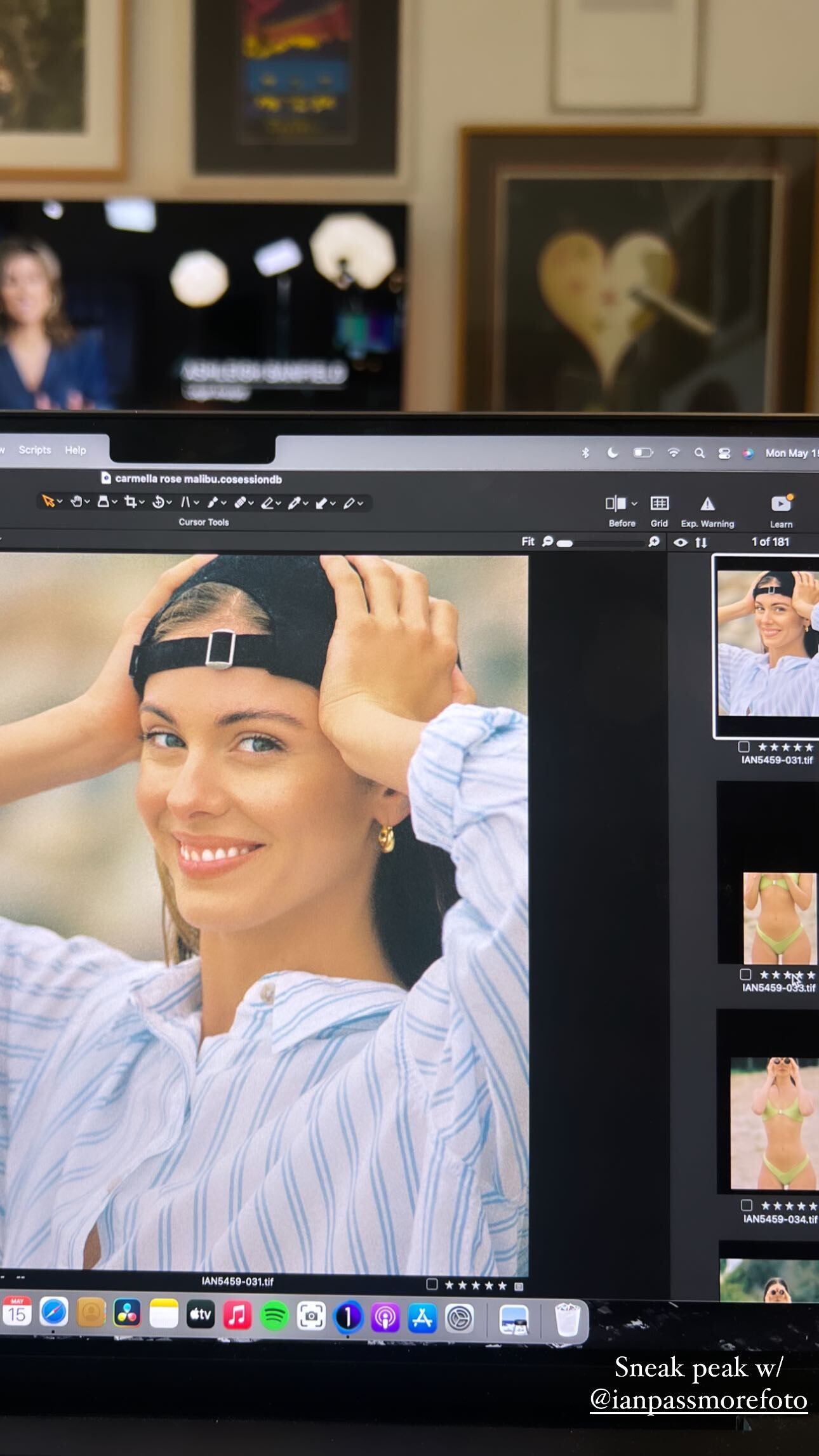The height and width of the screenshot is (1456, 819).
Task: Toggle the Exp. Warning triangle icon
Action: pos(707,504)
